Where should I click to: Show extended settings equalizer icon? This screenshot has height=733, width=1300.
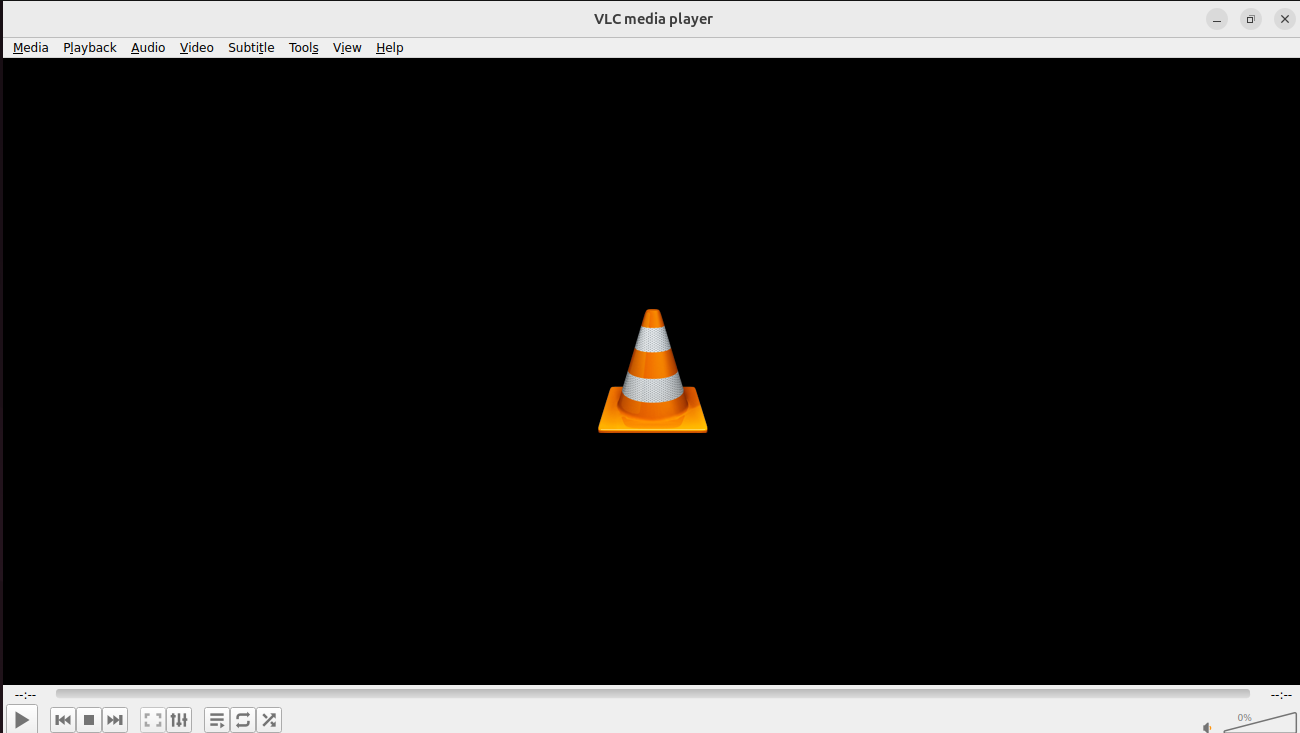click(x=179, y=720)
